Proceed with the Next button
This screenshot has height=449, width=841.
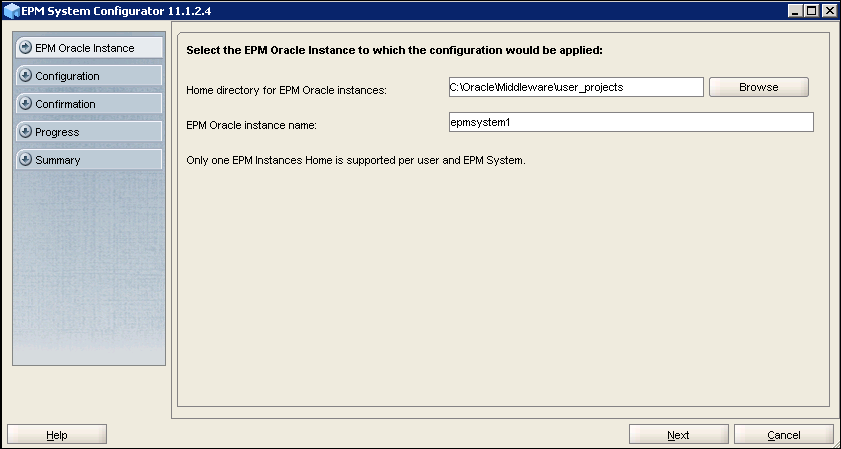tap(678, 435)
